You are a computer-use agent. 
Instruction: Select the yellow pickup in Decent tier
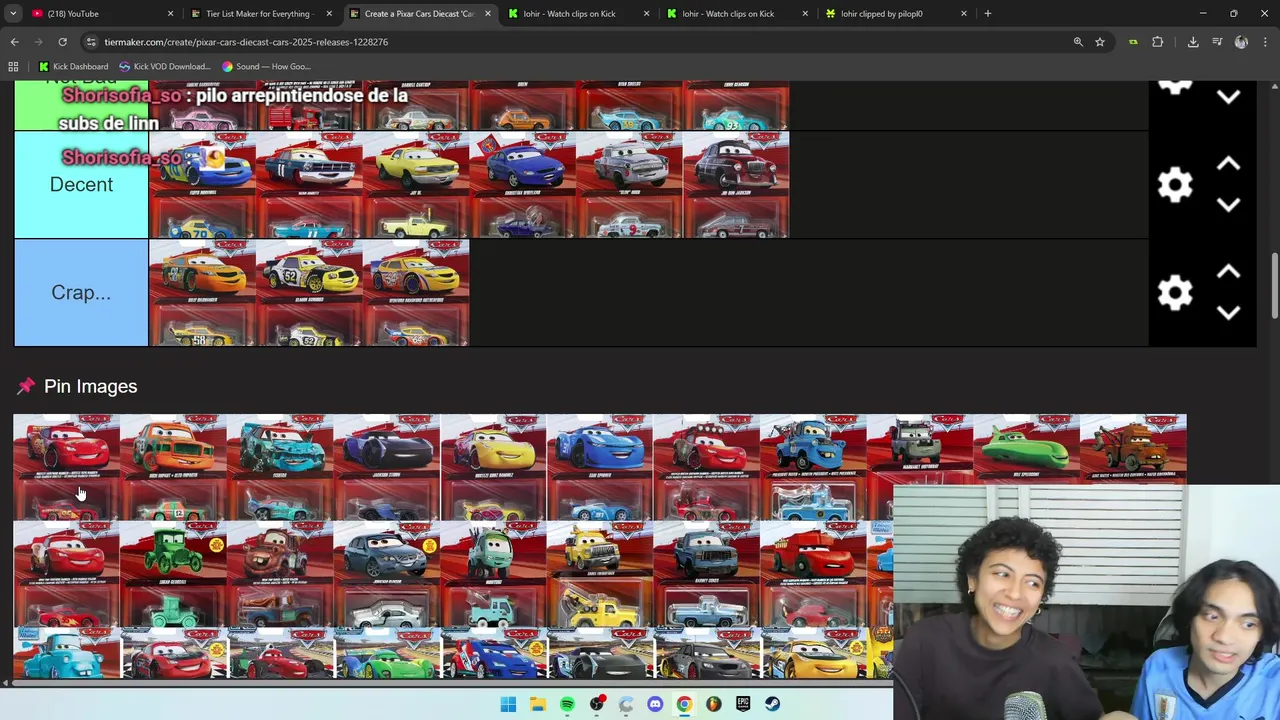416,185
